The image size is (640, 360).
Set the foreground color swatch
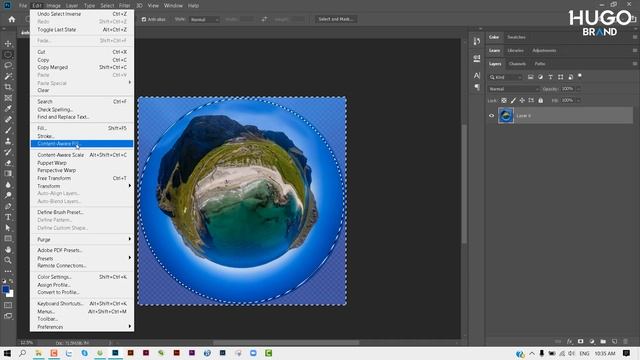[6, 289]
